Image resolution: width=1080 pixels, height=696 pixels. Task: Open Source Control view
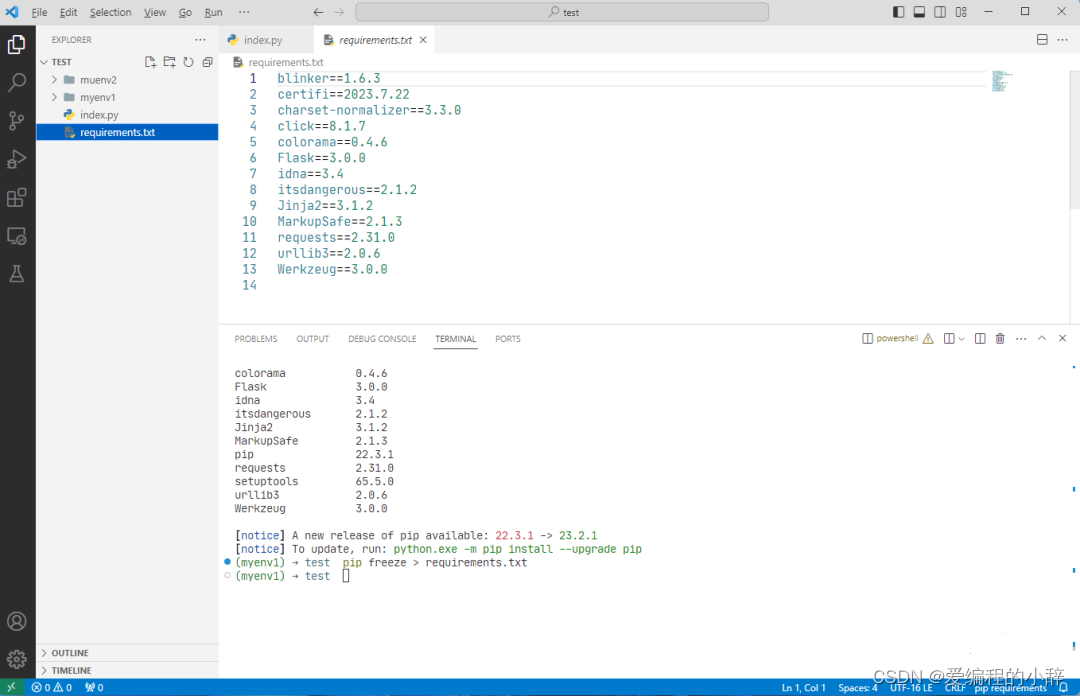point(17,121)
